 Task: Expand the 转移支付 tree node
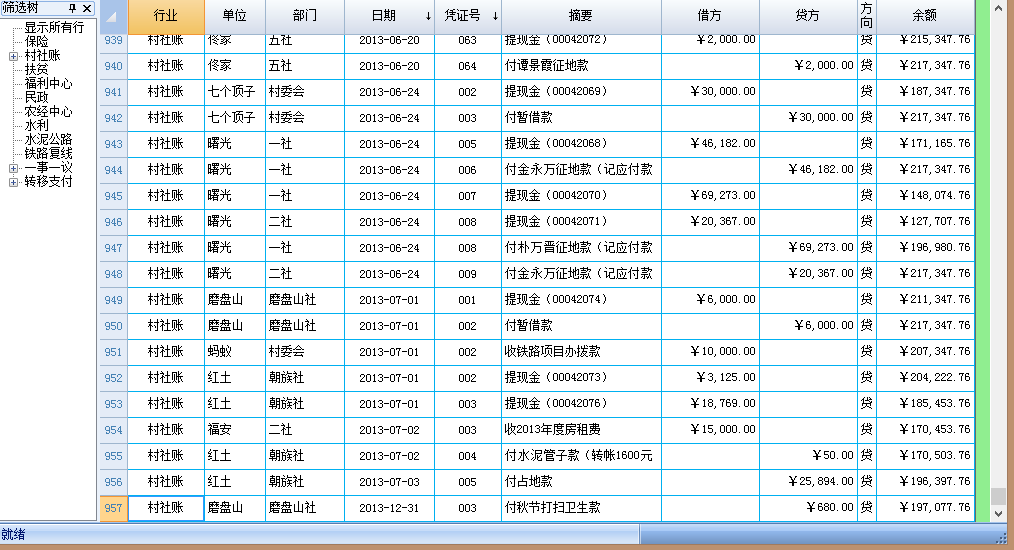tap(13, 182)
